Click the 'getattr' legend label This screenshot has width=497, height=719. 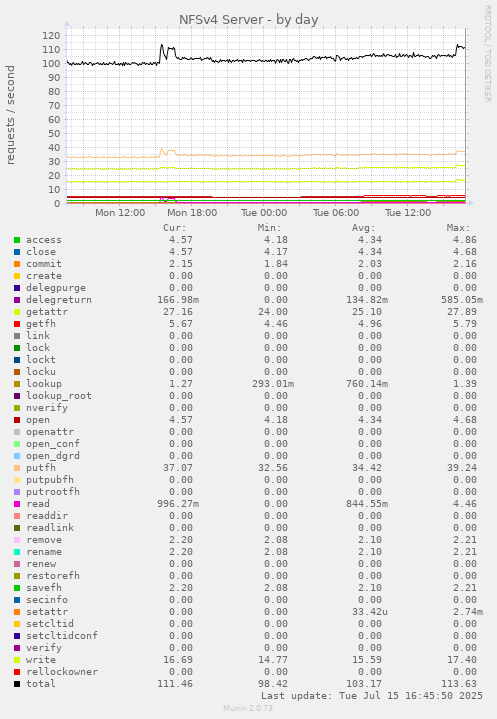[x=47, y=312]
